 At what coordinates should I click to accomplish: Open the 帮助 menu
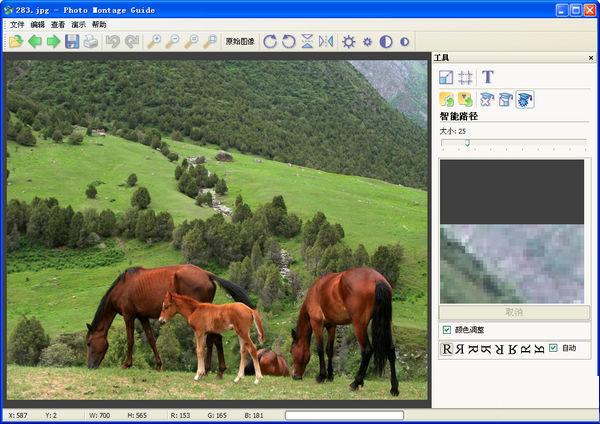99,24
